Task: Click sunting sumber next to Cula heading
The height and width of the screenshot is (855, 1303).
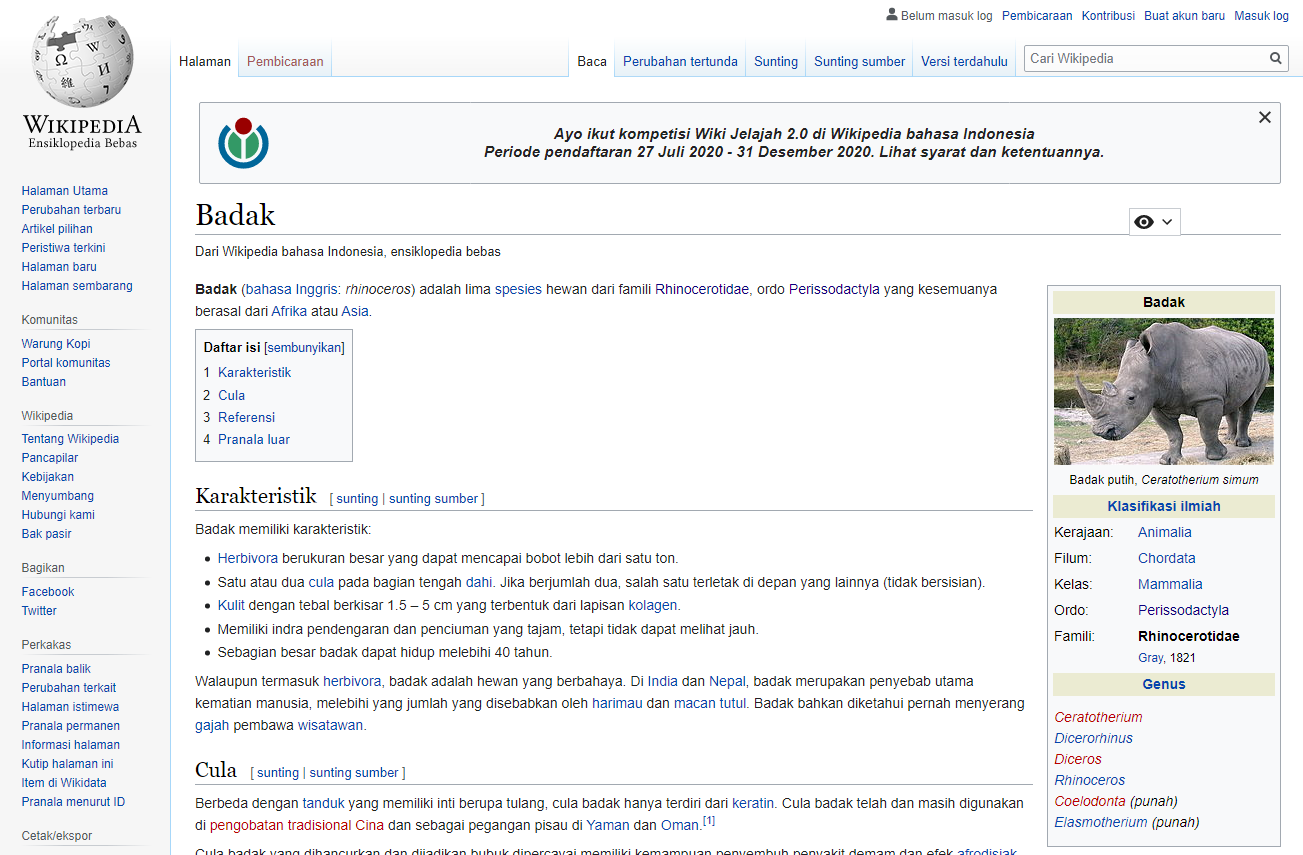Action: tap(354, 773)
